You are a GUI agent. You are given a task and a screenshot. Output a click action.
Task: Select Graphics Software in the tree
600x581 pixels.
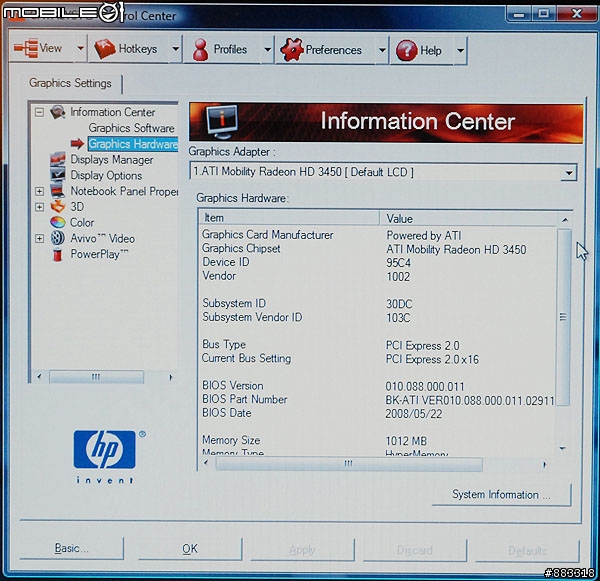131,128
